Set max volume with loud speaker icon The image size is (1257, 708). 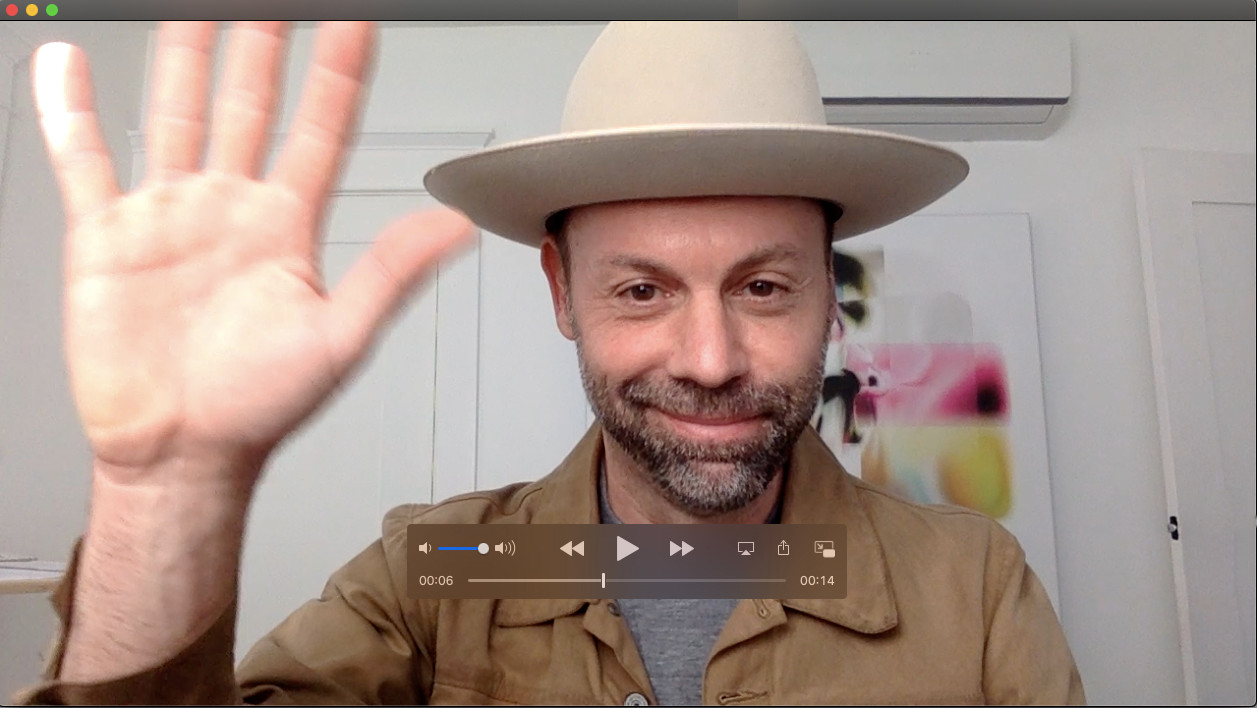pos(505,548)
